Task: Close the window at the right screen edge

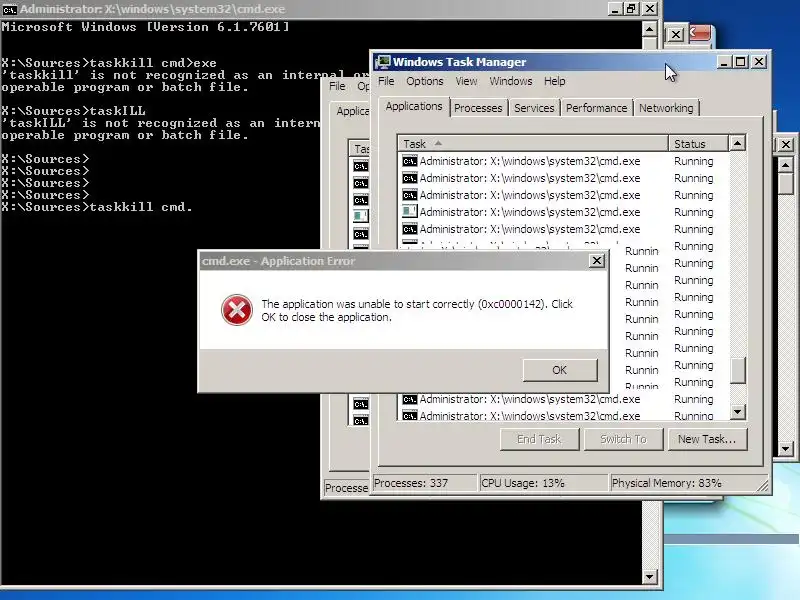Action: (786, 145)
